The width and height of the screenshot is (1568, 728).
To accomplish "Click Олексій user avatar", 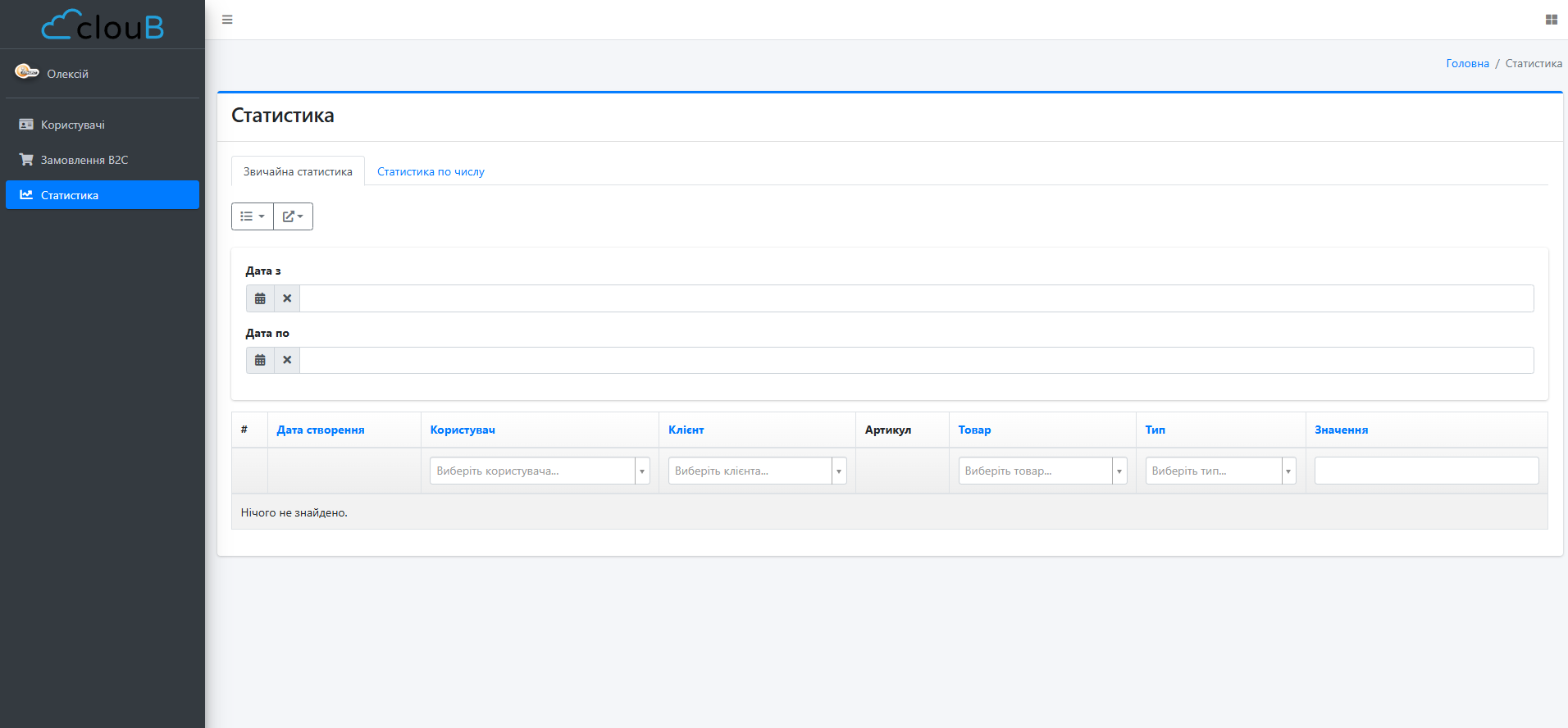I will (x=26, y=72).
